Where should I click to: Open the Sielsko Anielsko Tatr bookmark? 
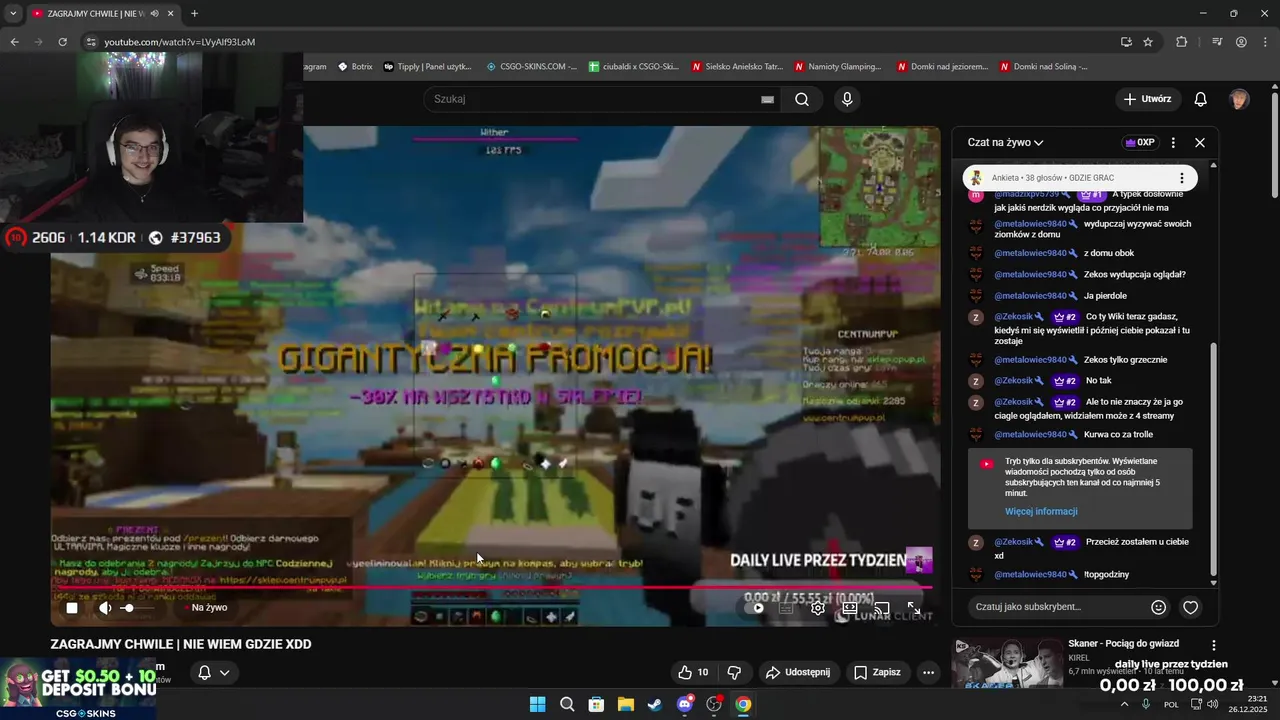(x=737, y=67)
